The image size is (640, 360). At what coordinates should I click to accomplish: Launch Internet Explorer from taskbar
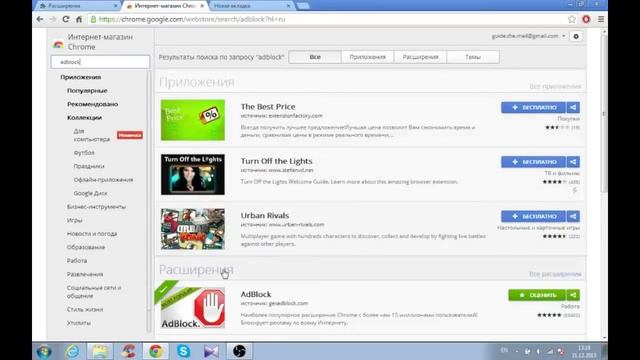tap(72, 351)
